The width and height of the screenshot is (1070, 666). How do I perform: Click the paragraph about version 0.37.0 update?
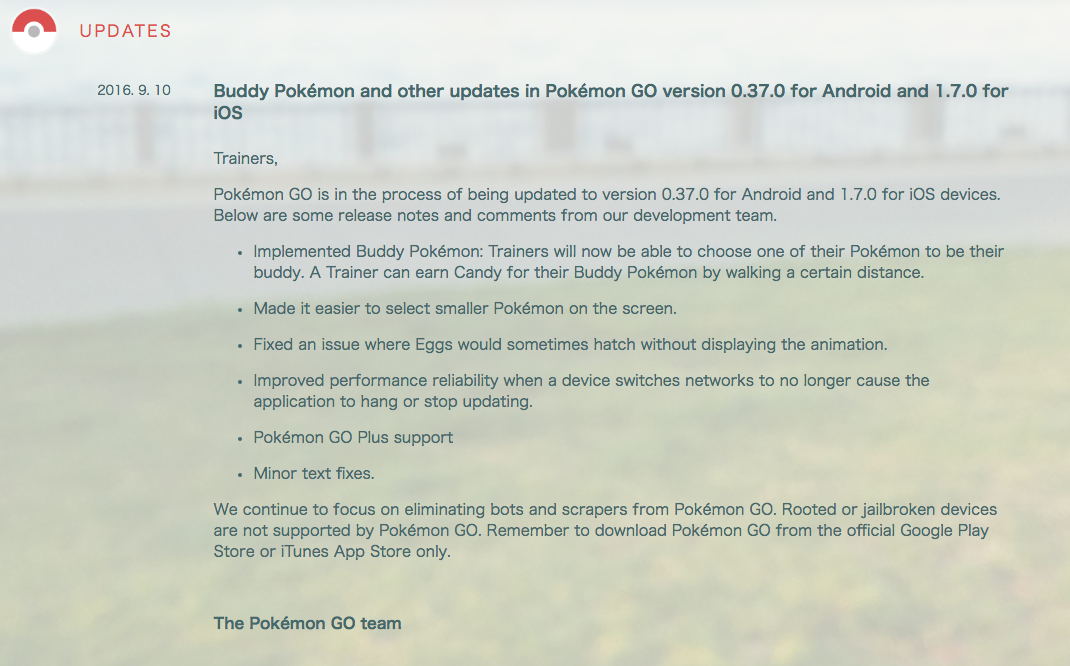click(x=607, y=205)
